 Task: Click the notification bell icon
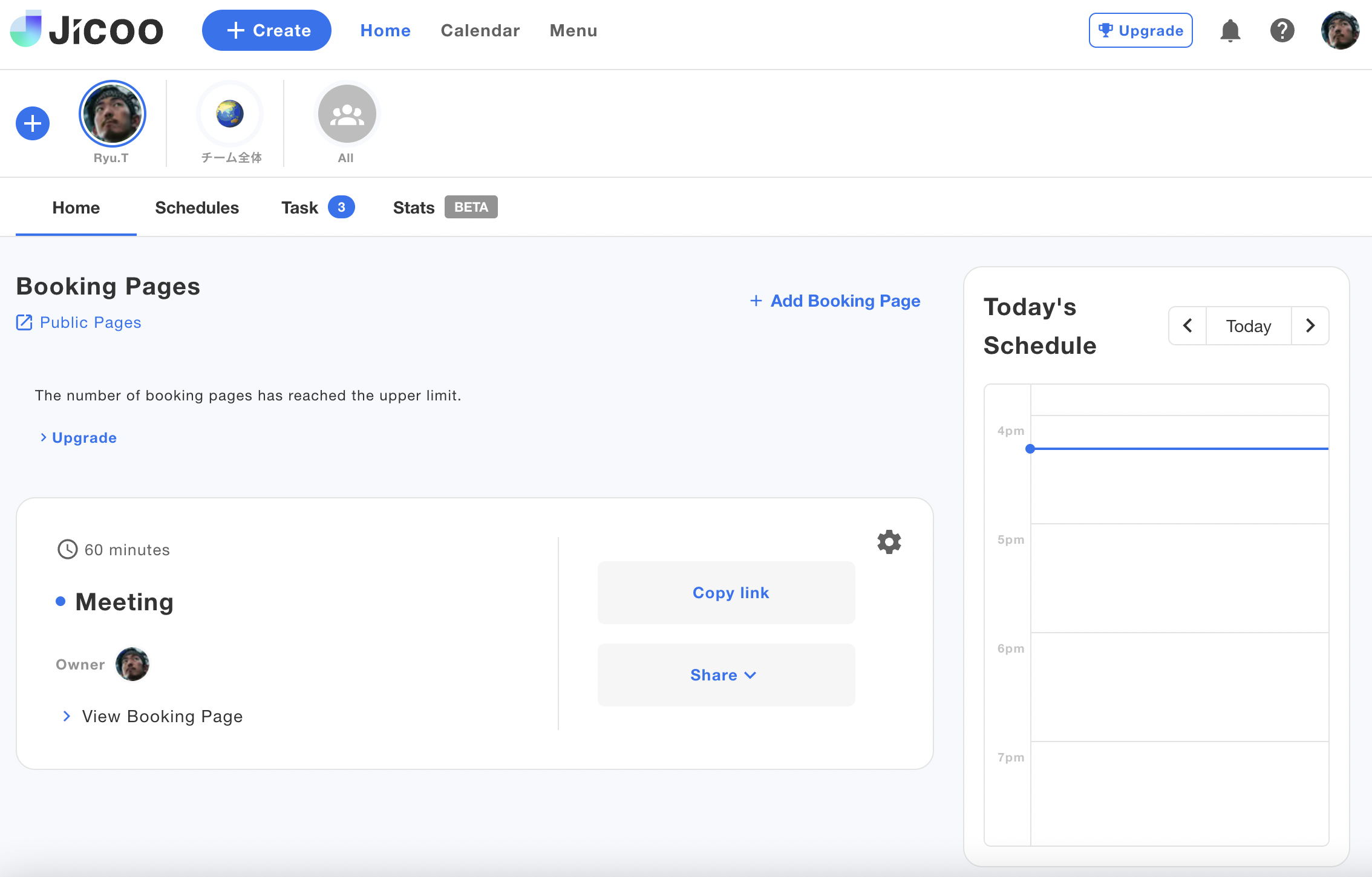pos(1231,30)
